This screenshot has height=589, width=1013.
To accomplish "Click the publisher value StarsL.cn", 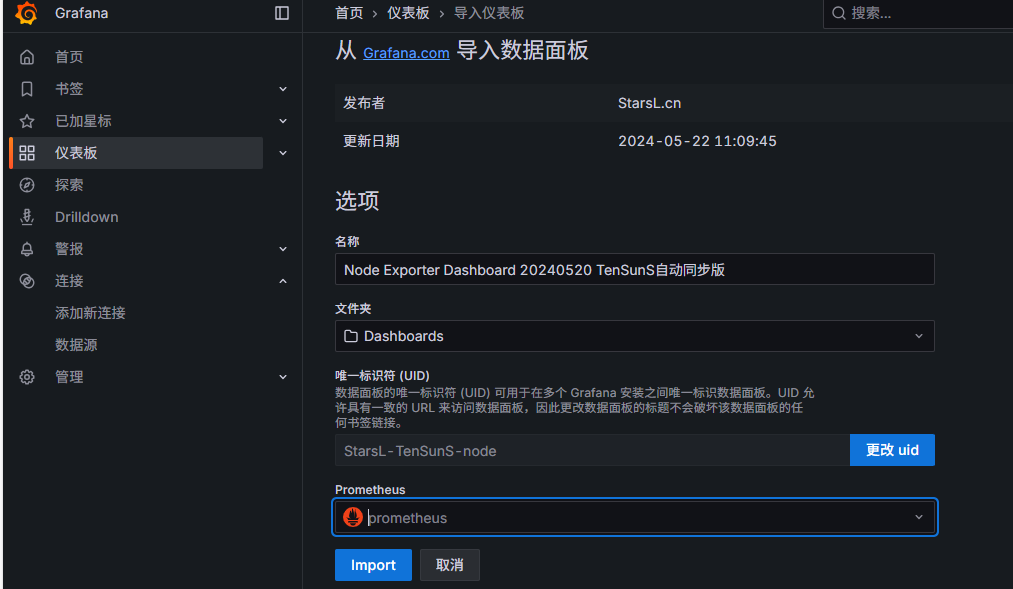I will (x=649, y=103).
